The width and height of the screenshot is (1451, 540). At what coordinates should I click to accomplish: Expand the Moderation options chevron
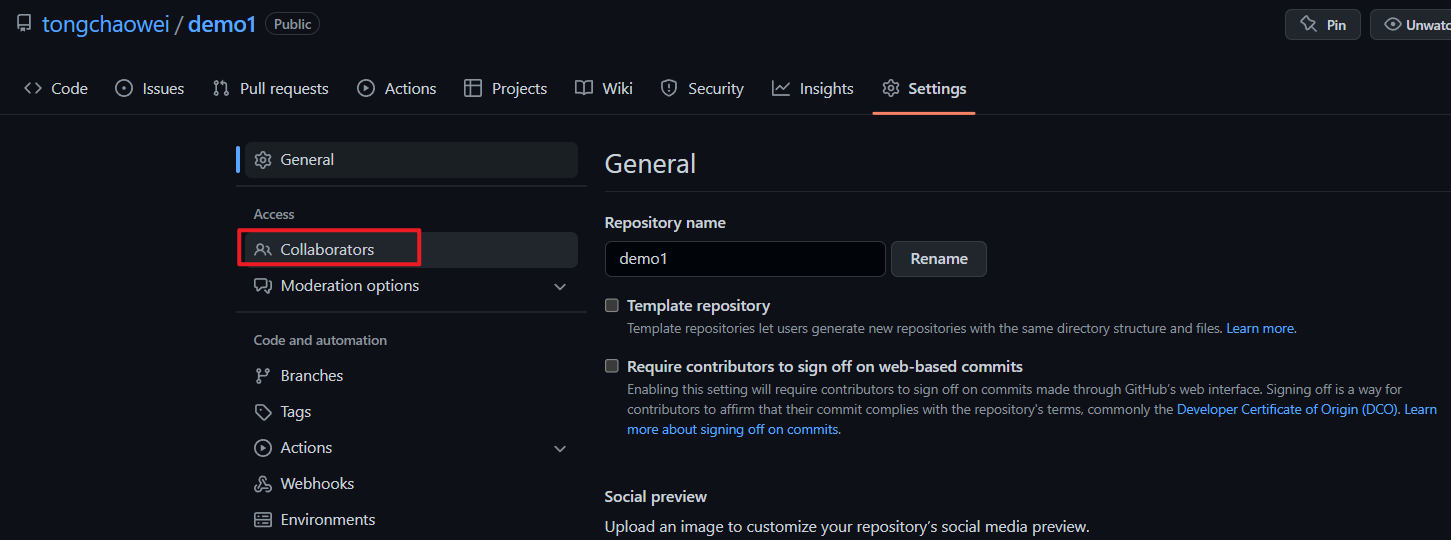click(560, 287)
